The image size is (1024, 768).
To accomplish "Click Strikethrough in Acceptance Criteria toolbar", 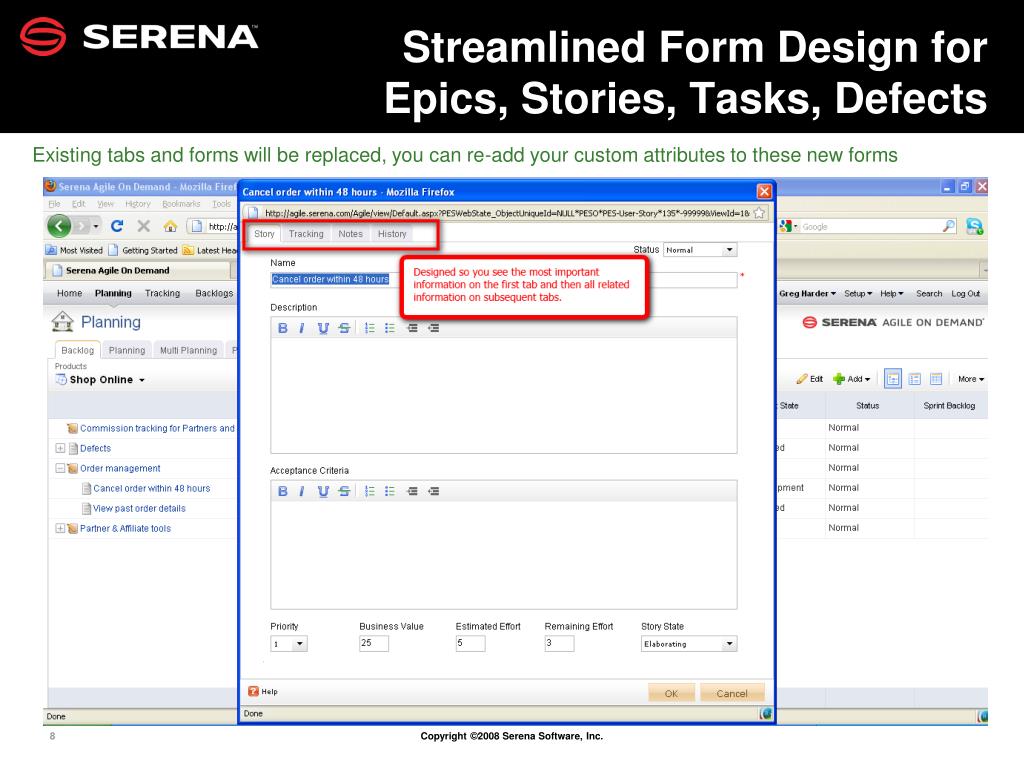I will click(344, 491).
